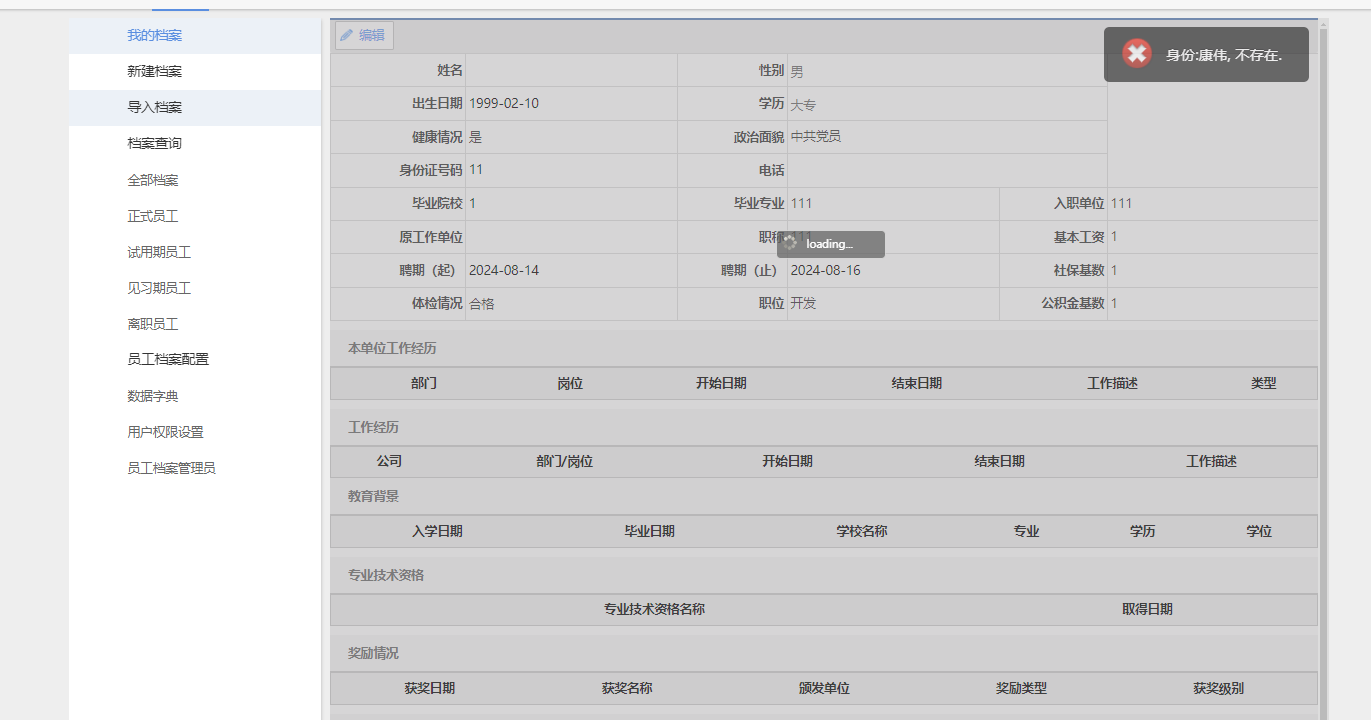1371x720 pixels.
Task: Click the 姓名 field label
Action: coord(450,70)
